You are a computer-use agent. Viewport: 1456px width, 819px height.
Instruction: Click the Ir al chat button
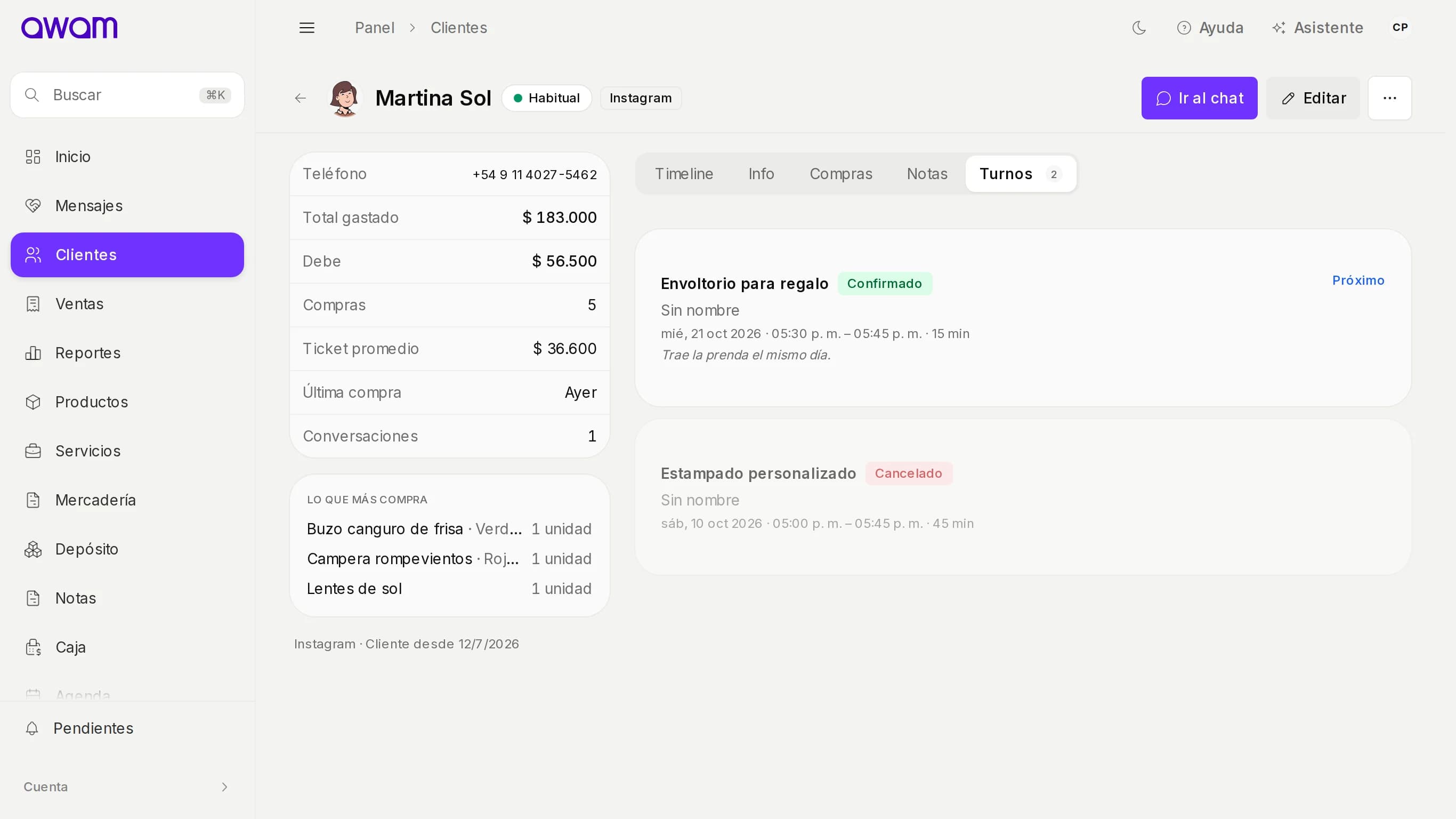click(x=1199, y=99)
